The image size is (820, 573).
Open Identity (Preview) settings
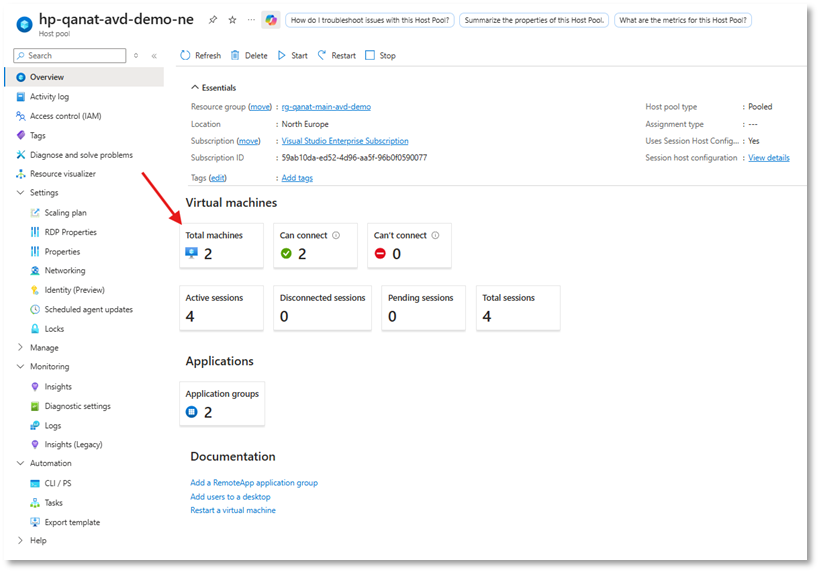tap(74, 290)
